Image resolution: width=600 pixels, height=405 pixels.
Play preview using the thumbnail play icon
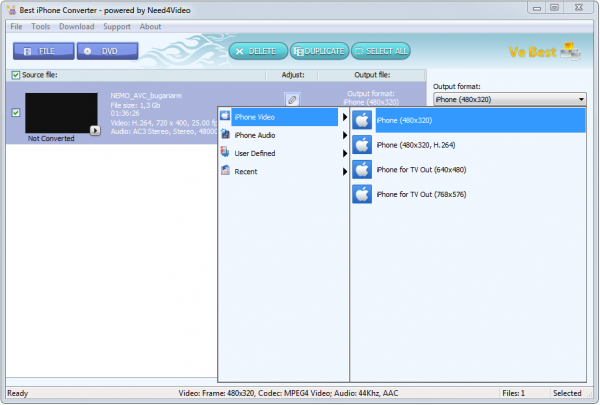coord(95,131)
